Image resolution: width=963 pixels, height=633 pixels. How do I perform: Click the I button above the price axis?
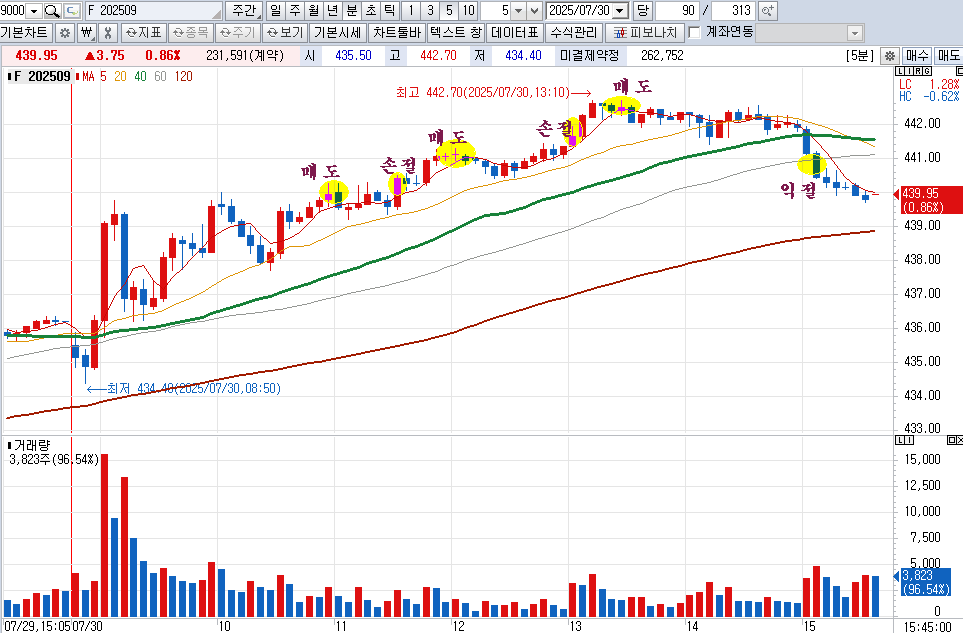(x=910, y=72)
